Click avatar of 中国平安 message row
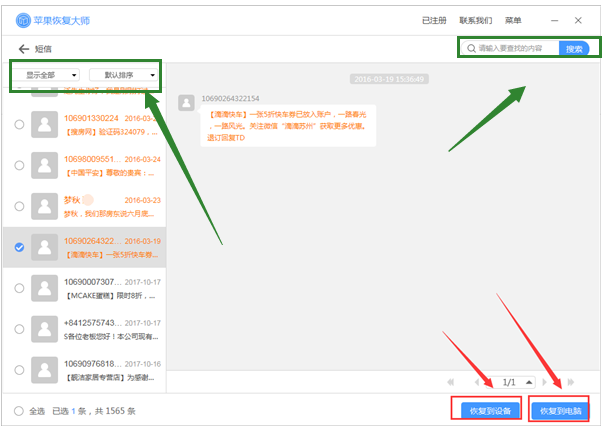Image resolution: width=603 pixels, height=429 pixels. click(45, 165)
